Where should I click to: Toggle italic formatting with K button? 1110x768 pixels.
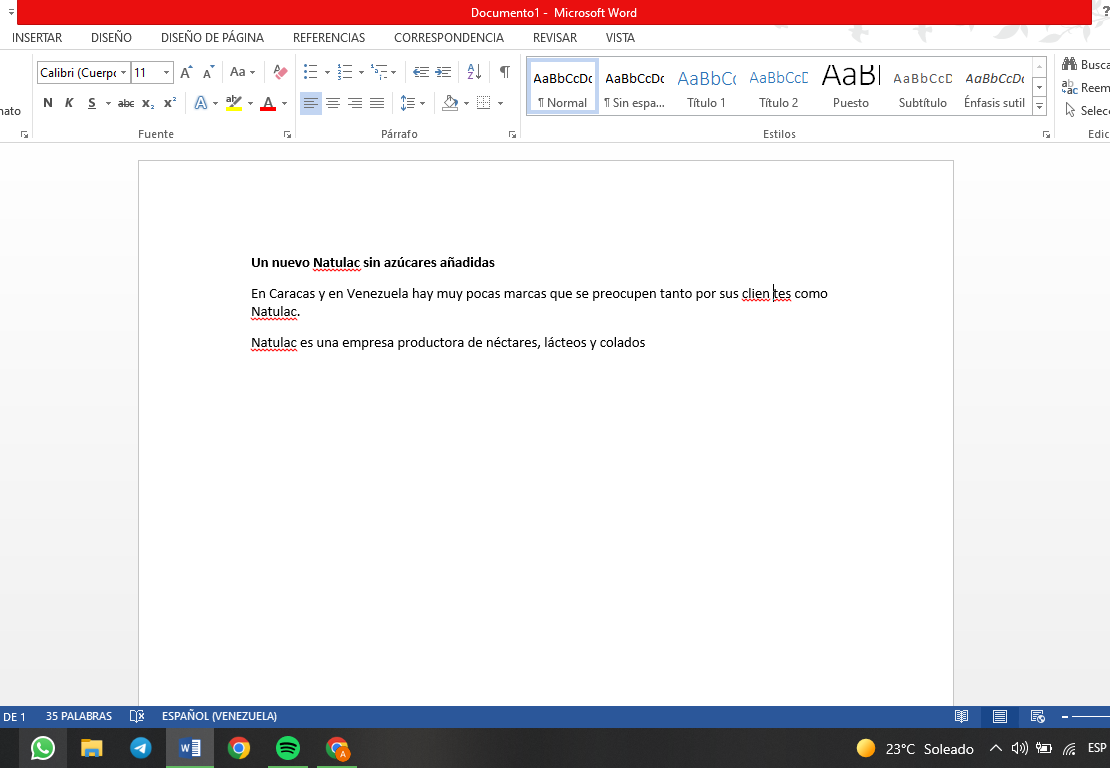click(69, 103)
